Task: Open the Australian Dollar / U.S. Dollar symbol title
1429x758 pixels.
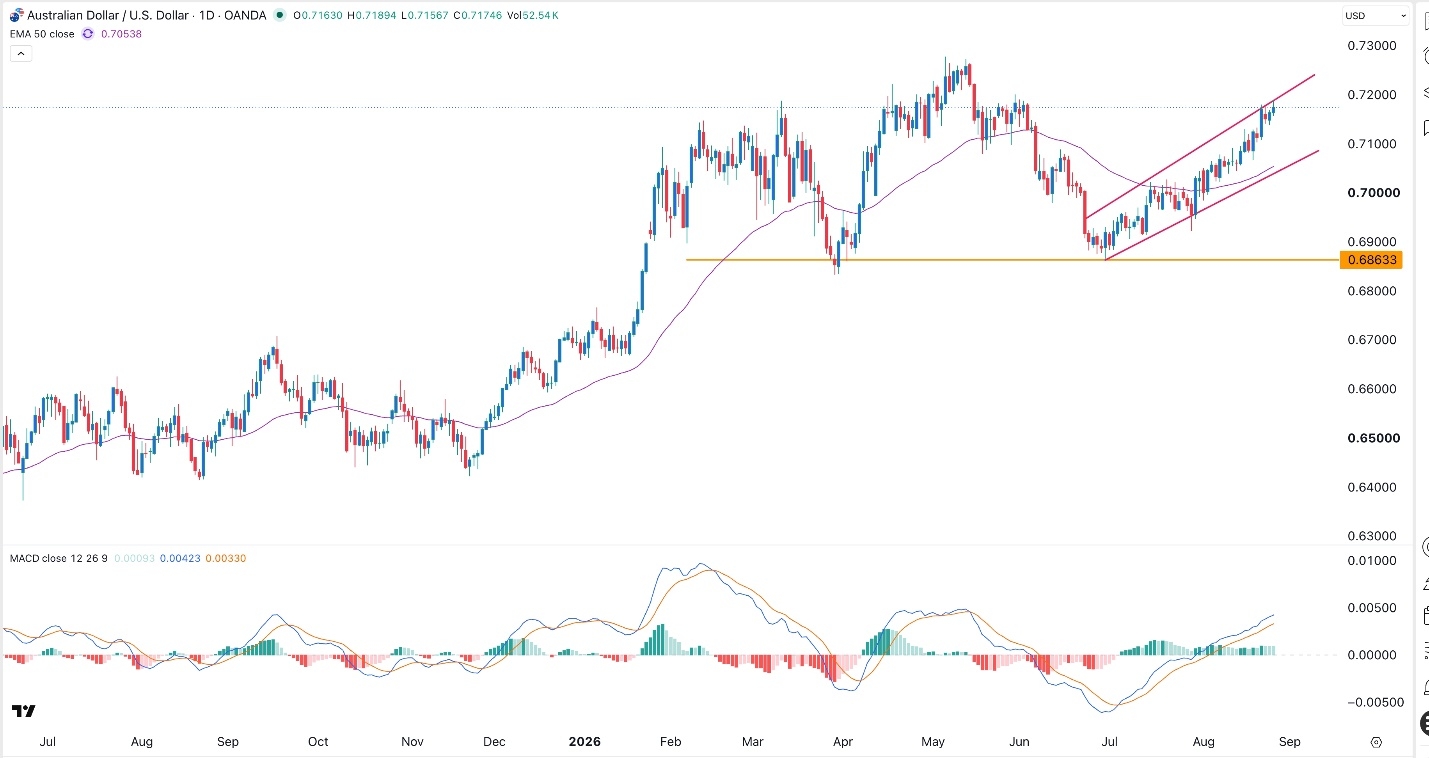Action: [x=107, y=15]
